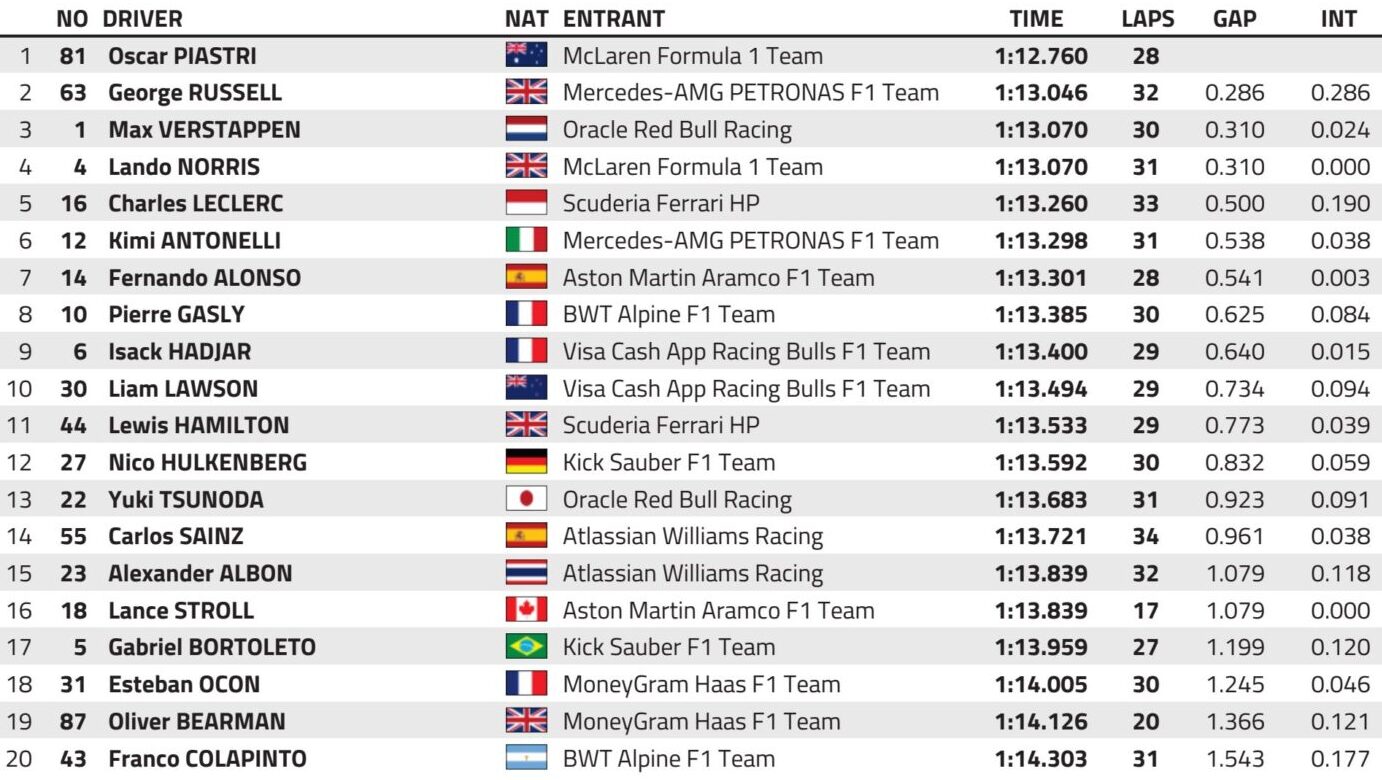Viewport: 1382px width, 780px height.
Task: Click Fernando Alonso's lap time 1:13.301
Action: pyautogui.click(x=1041, y=277)
